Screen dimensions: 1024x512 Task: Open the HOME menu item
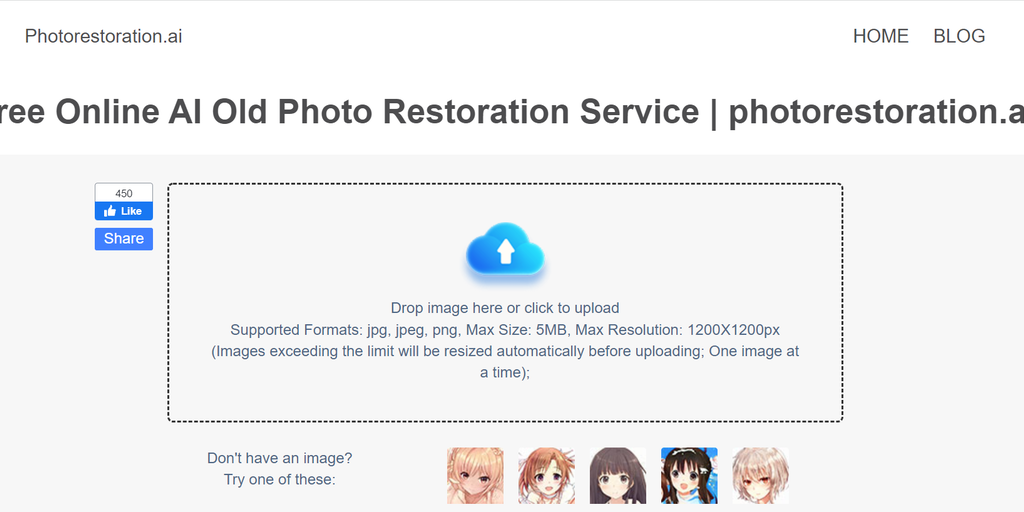click(x=880, y=36)
